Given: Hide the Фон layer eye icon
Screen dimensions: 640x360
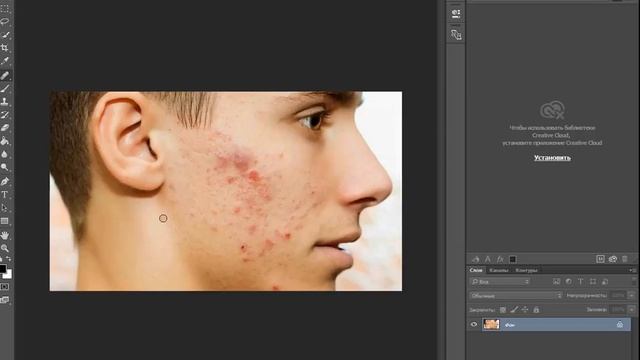Looking at the screenshot, I should [474, 324].
